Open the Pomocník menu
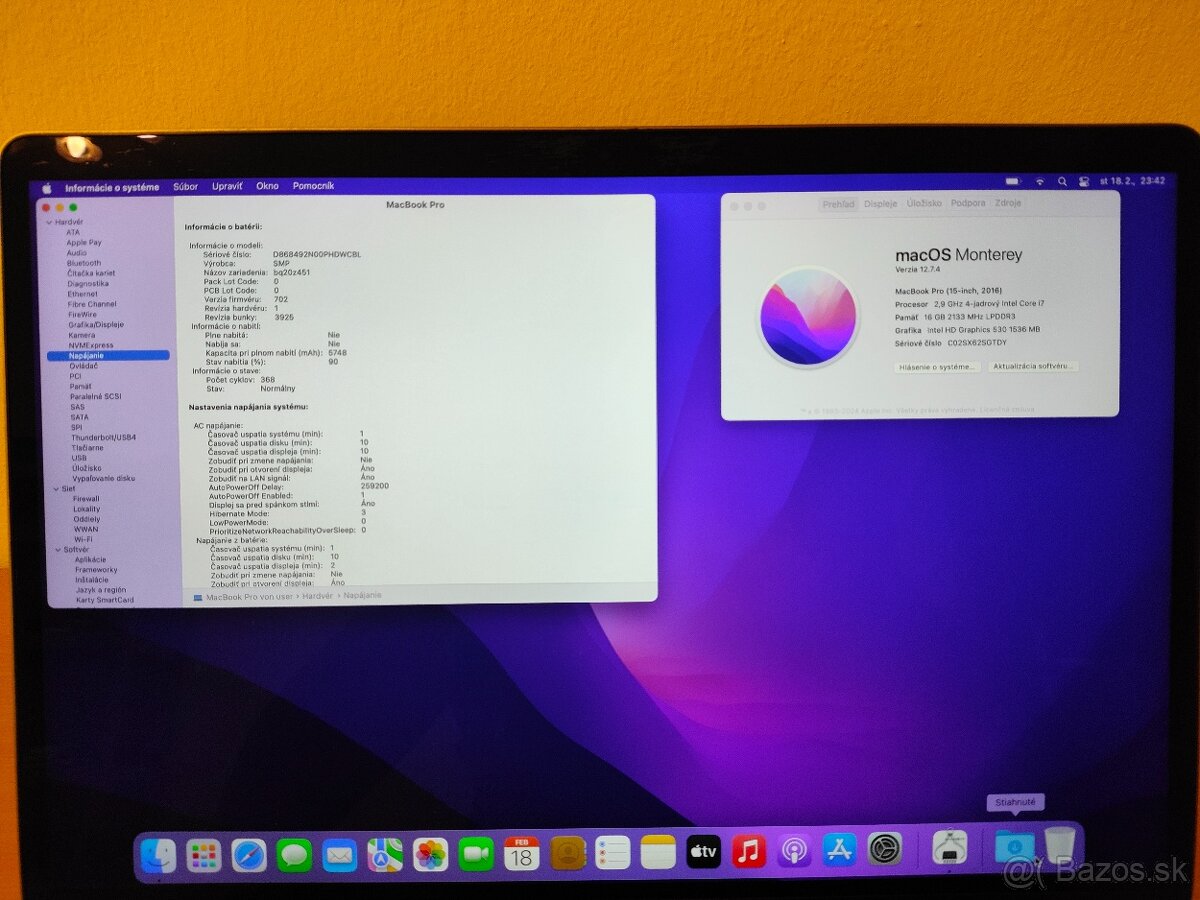 click(315, 186)
